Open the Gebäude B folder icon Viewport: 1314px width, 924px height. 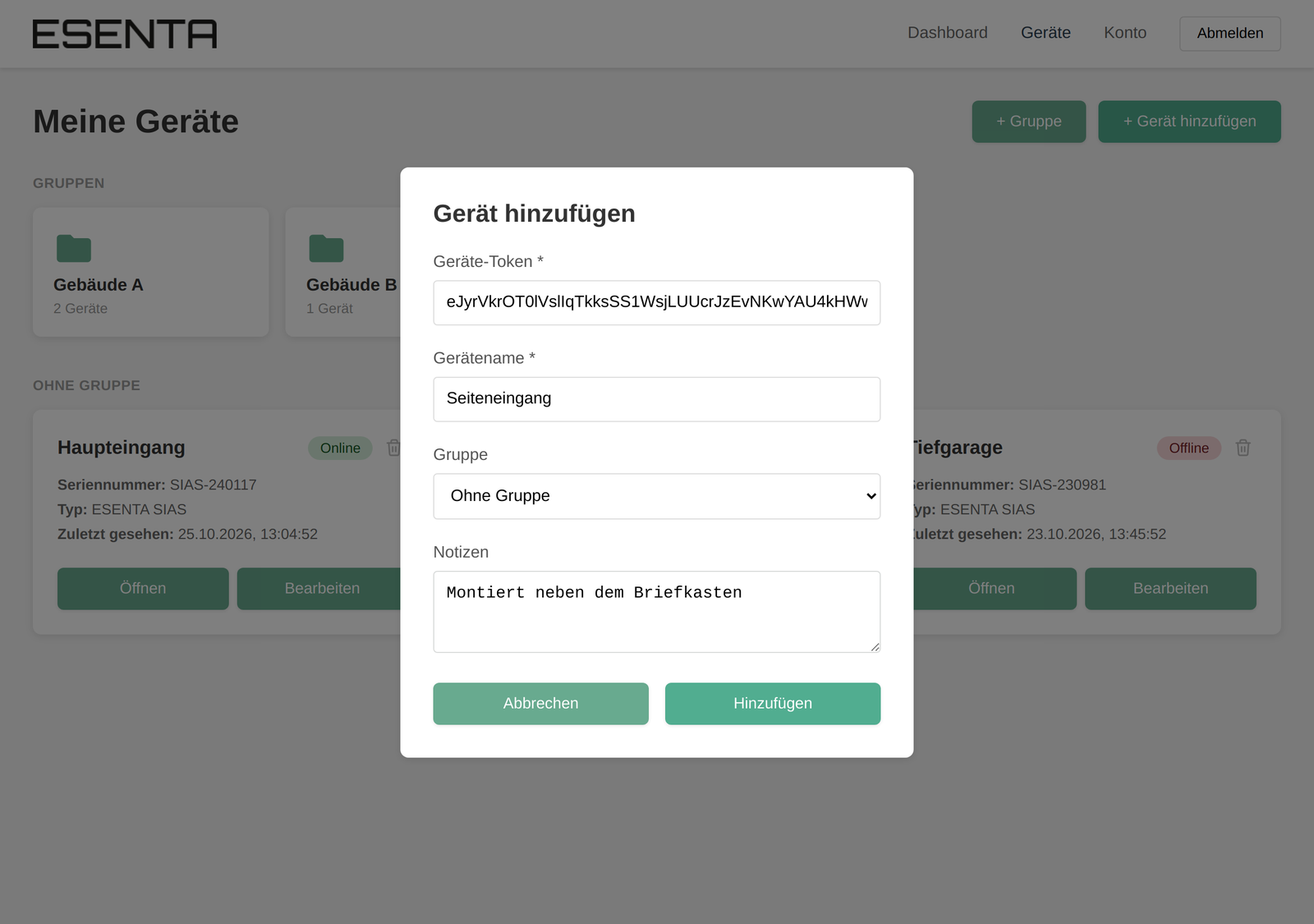pyautogui.click(x=326, y=248)
